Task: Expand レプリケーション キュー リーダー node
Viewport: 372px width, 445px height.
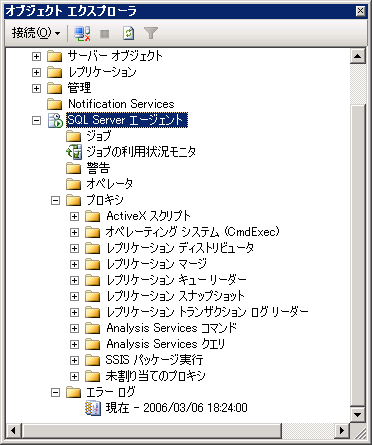Action: (74, 280)
